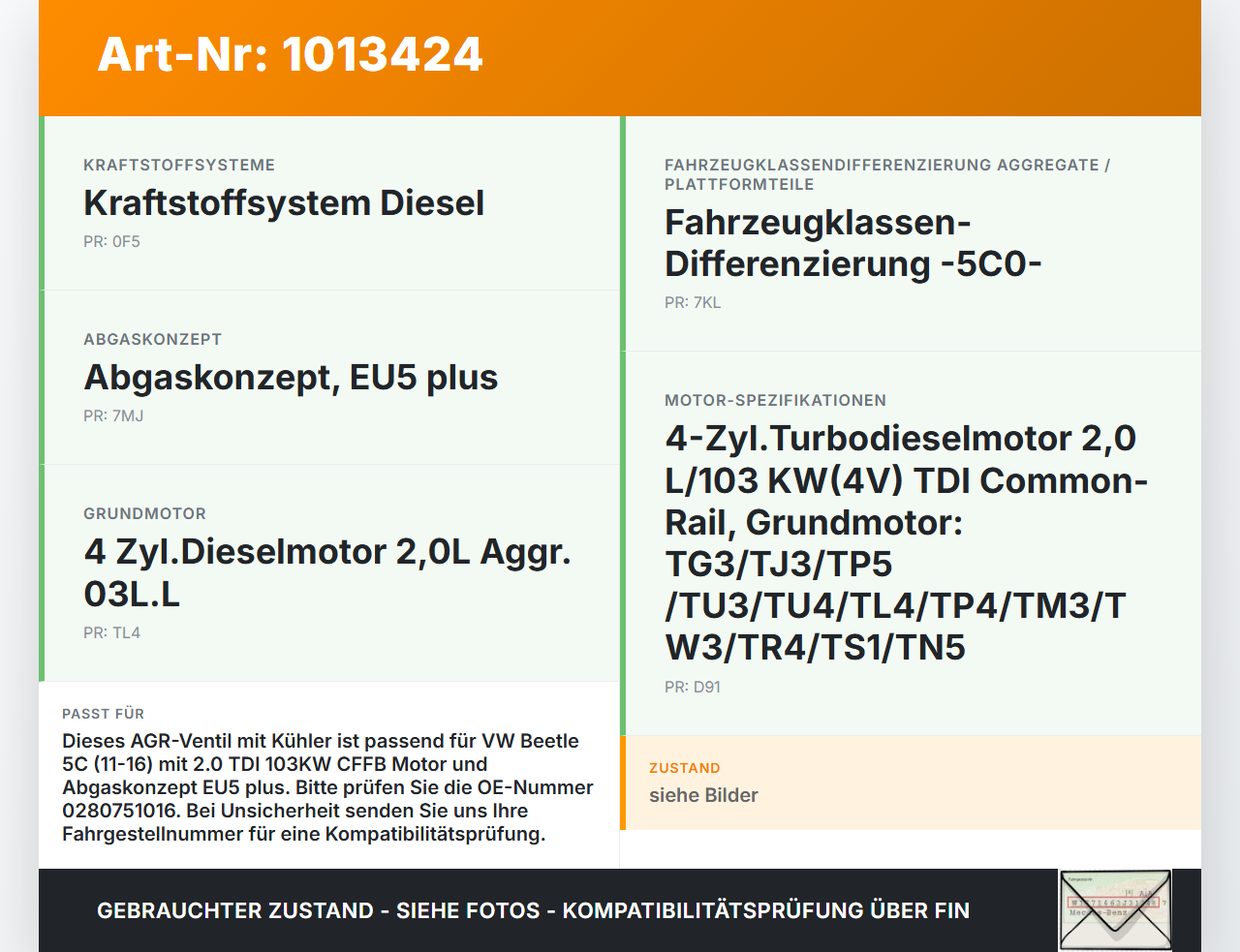Click the PASST FÜR label
Viewport: 1240px width, 952px height.
tap(103, 714)
